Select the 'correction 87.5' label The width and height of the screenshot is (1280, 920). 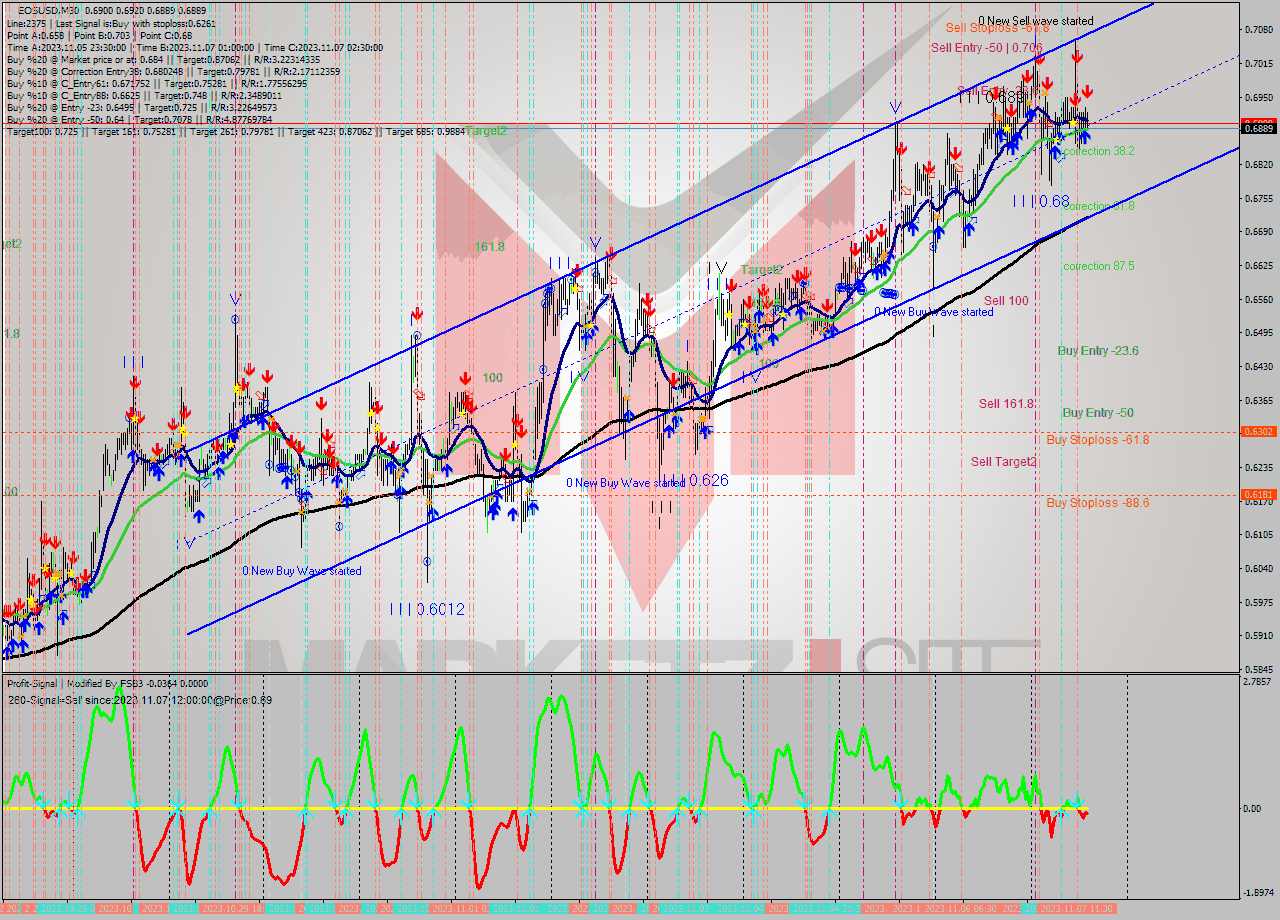(x=1098, y=267)
